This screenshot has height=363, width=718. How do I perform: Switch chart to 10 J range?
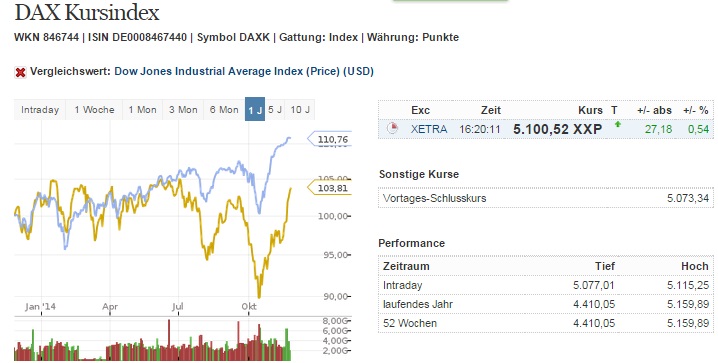[300, 110]
